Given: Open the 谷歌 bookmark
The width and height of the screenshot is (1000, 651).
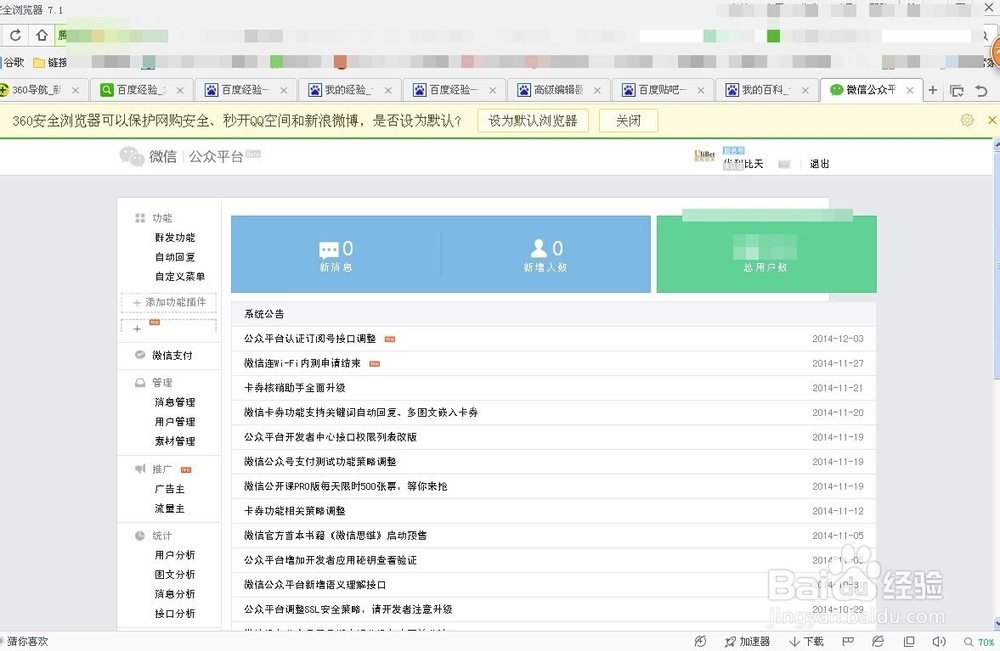Looking at the screenshot, I should (13, 62).
